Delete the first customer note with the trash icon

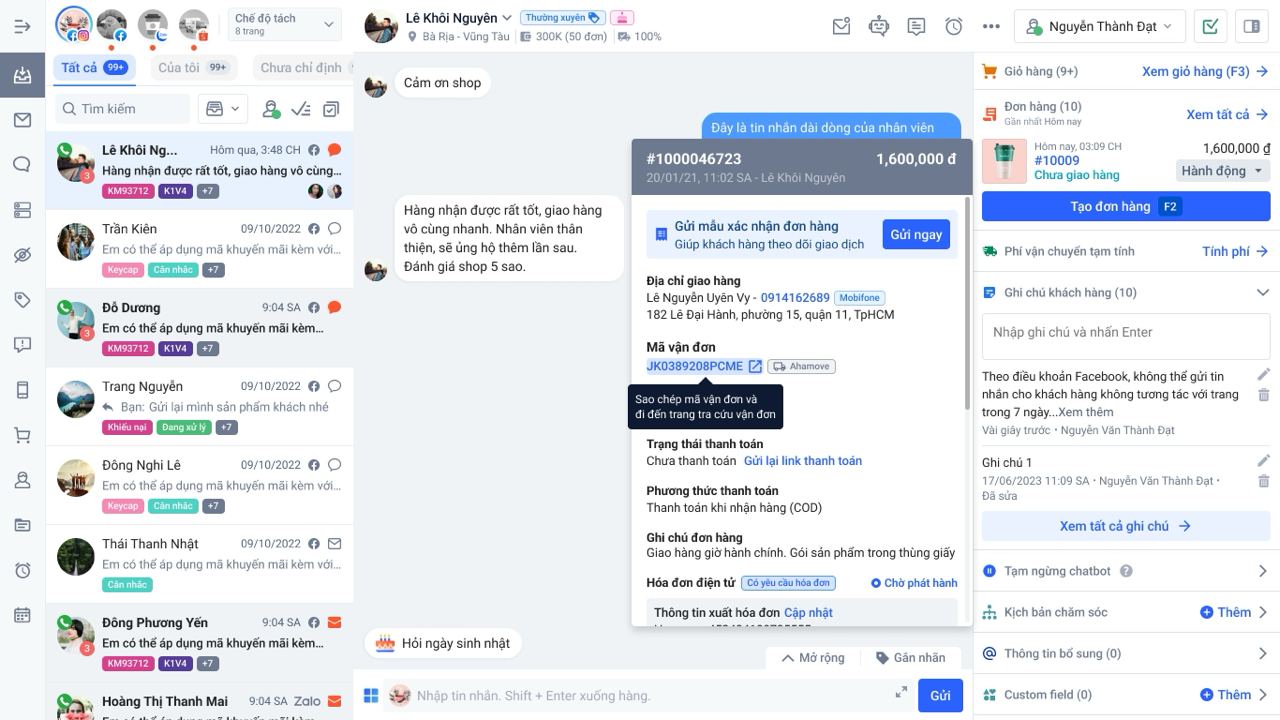click(x=1263, y=395)
